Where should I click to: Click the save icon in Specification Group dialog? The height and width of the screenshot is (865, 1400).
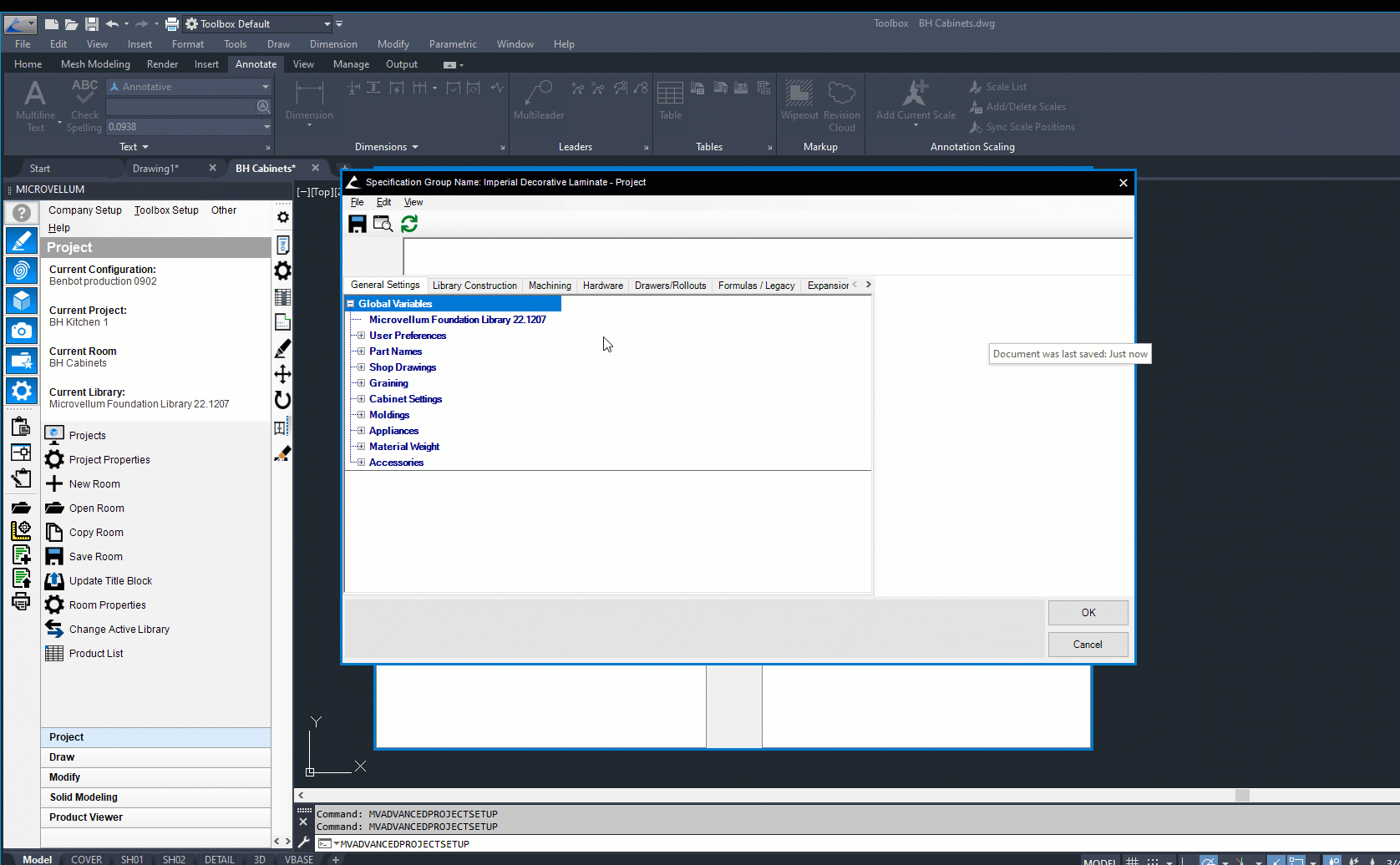[x=358, y=224]
